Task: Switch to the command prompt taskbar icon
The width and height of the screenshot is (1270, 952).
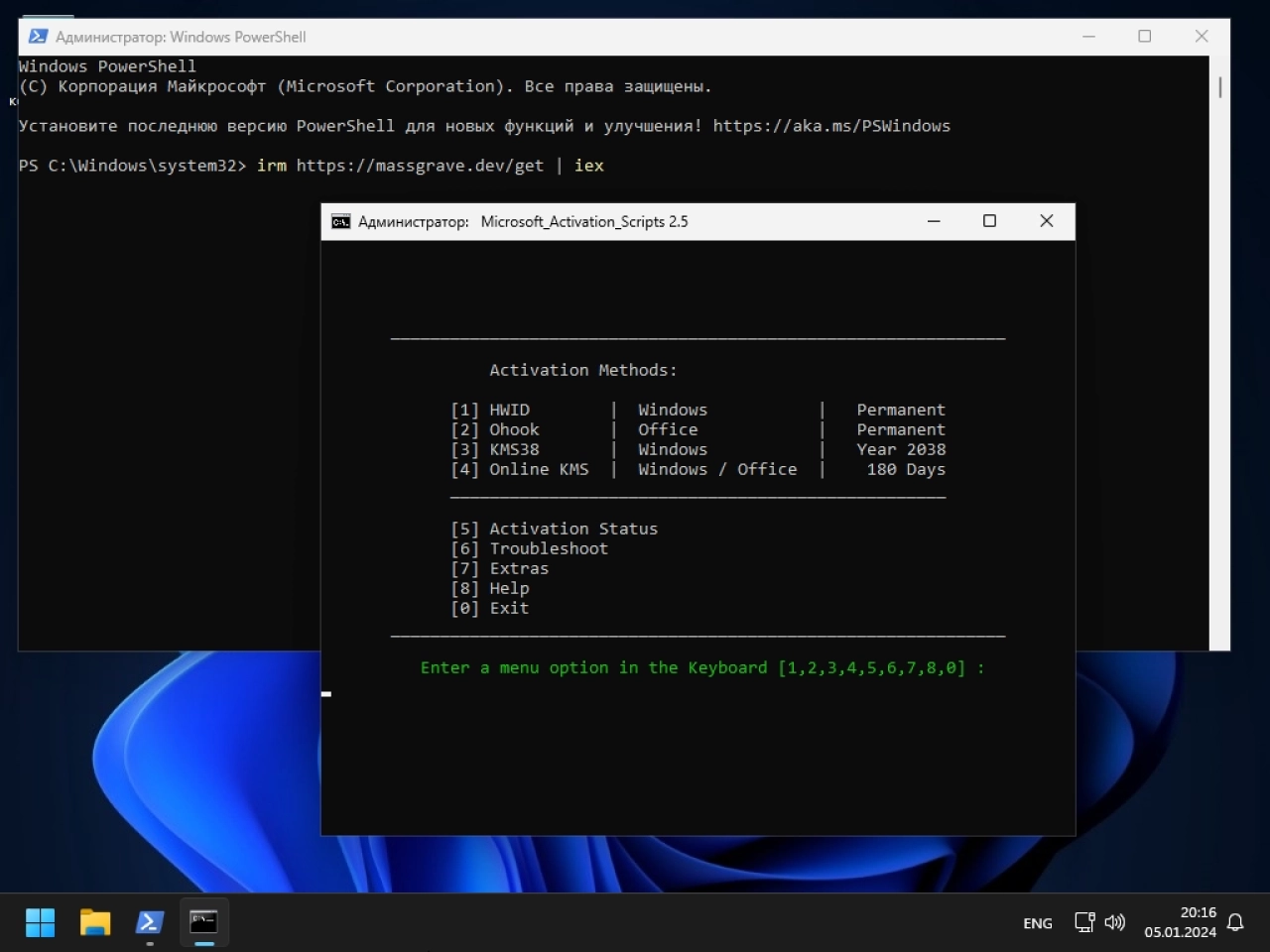Action: click(203, 922)
